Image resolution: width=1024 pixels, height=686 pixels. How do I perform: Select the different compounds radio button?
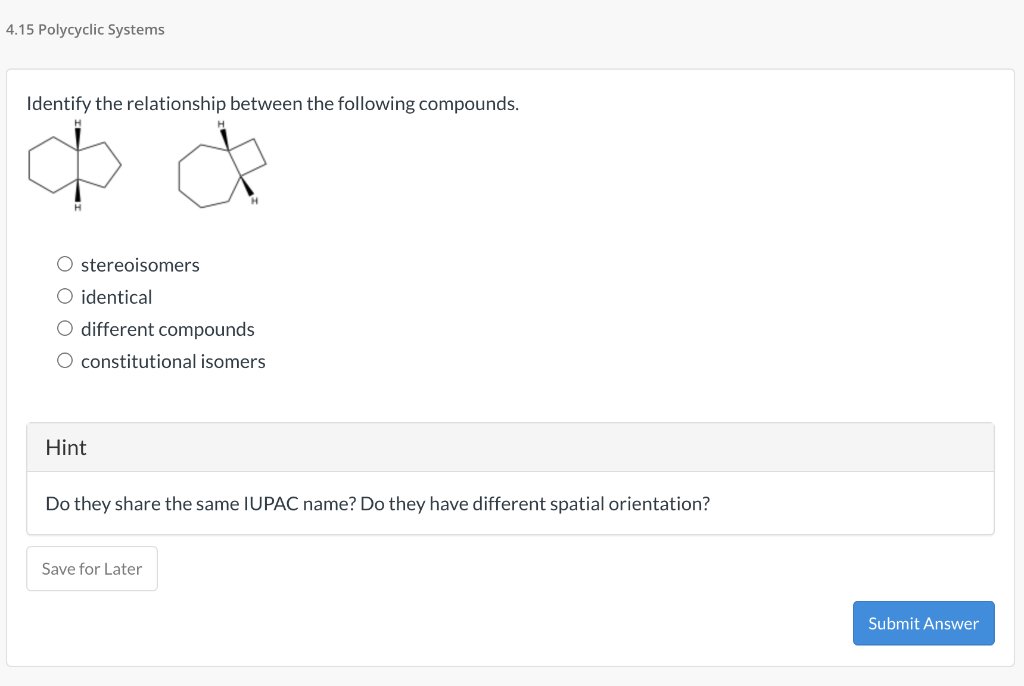tap(64, 328)
